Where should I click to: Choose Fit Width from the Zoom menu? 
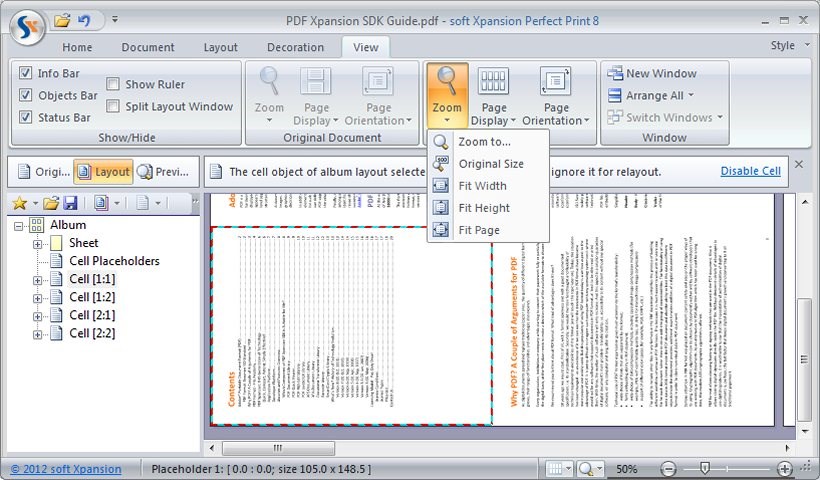[x=488, y=186]
